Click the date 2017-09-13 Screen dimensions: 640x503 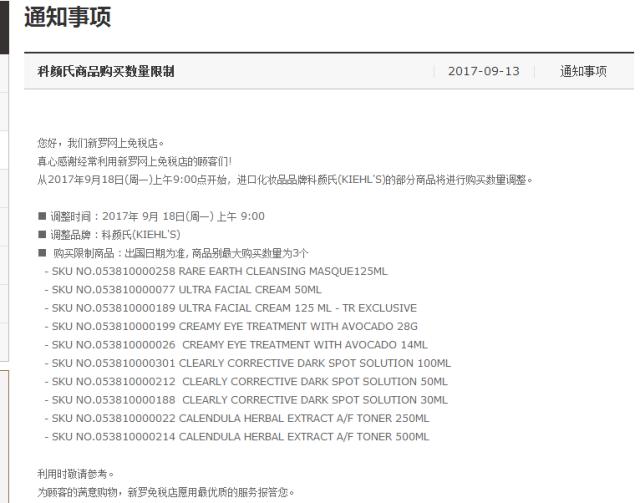tap(484, 71)
